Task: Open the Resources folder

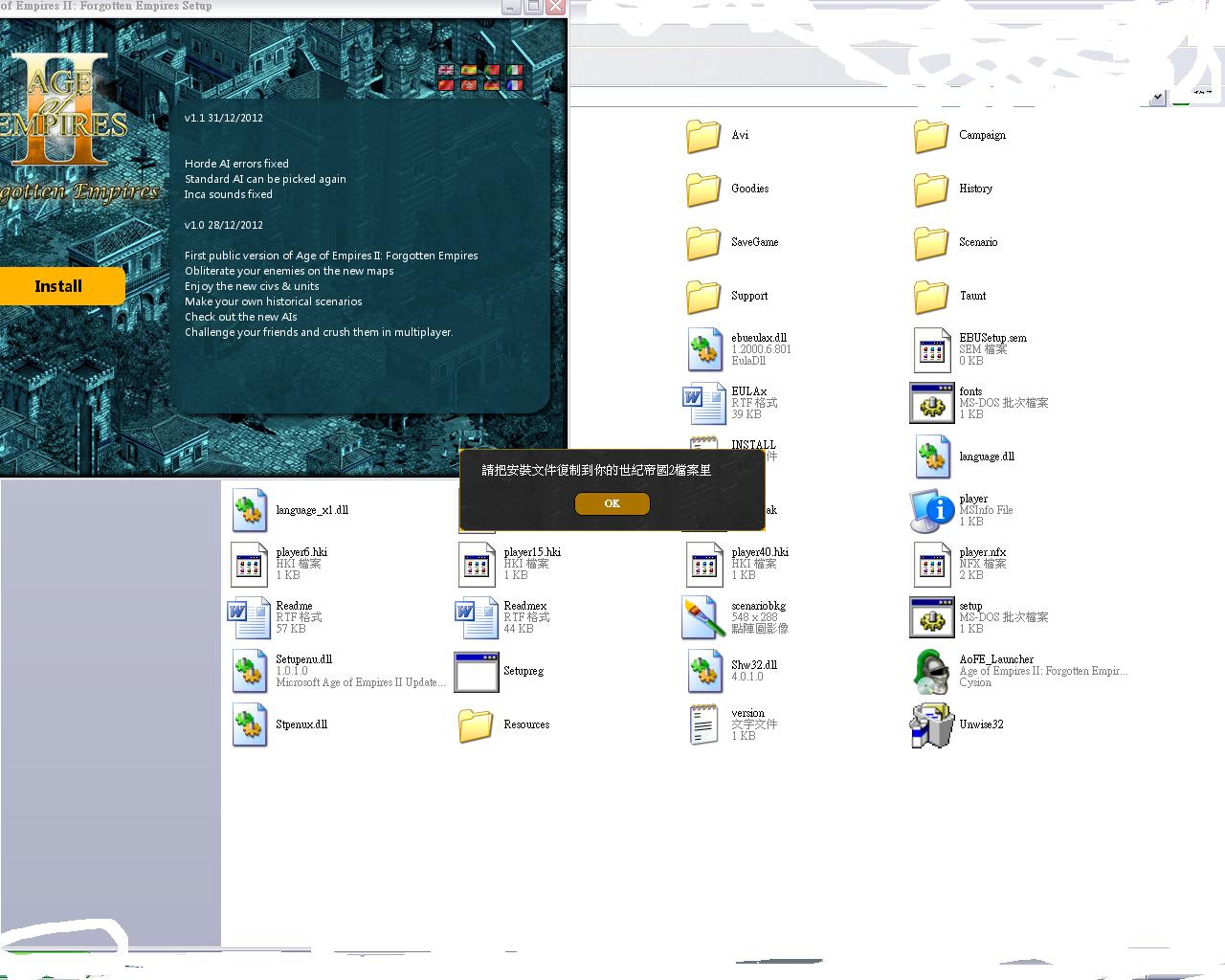Action: 476,725
